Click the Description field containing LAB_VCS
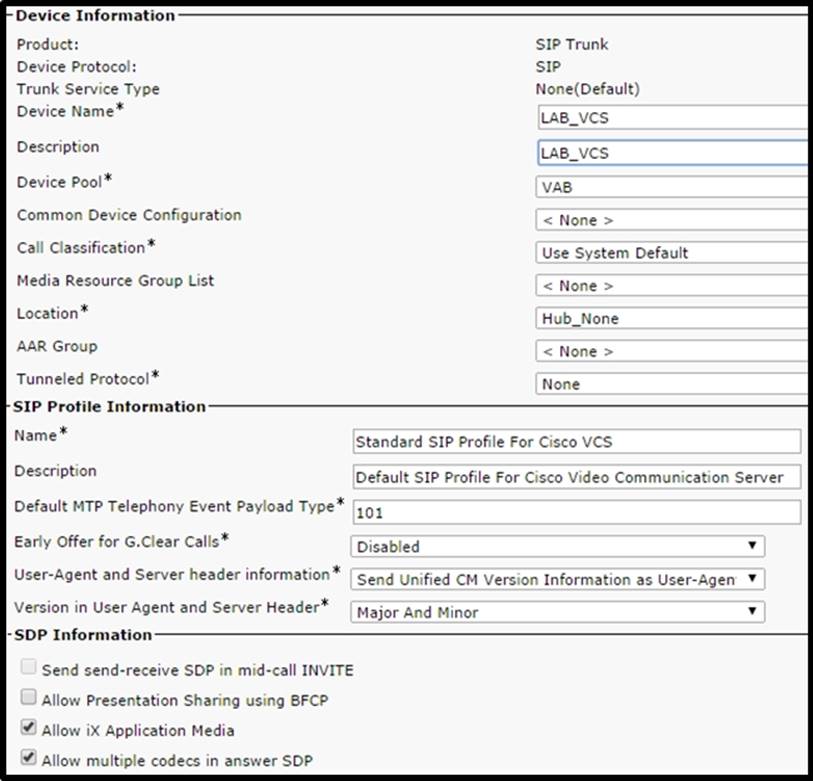 (670, 153)
